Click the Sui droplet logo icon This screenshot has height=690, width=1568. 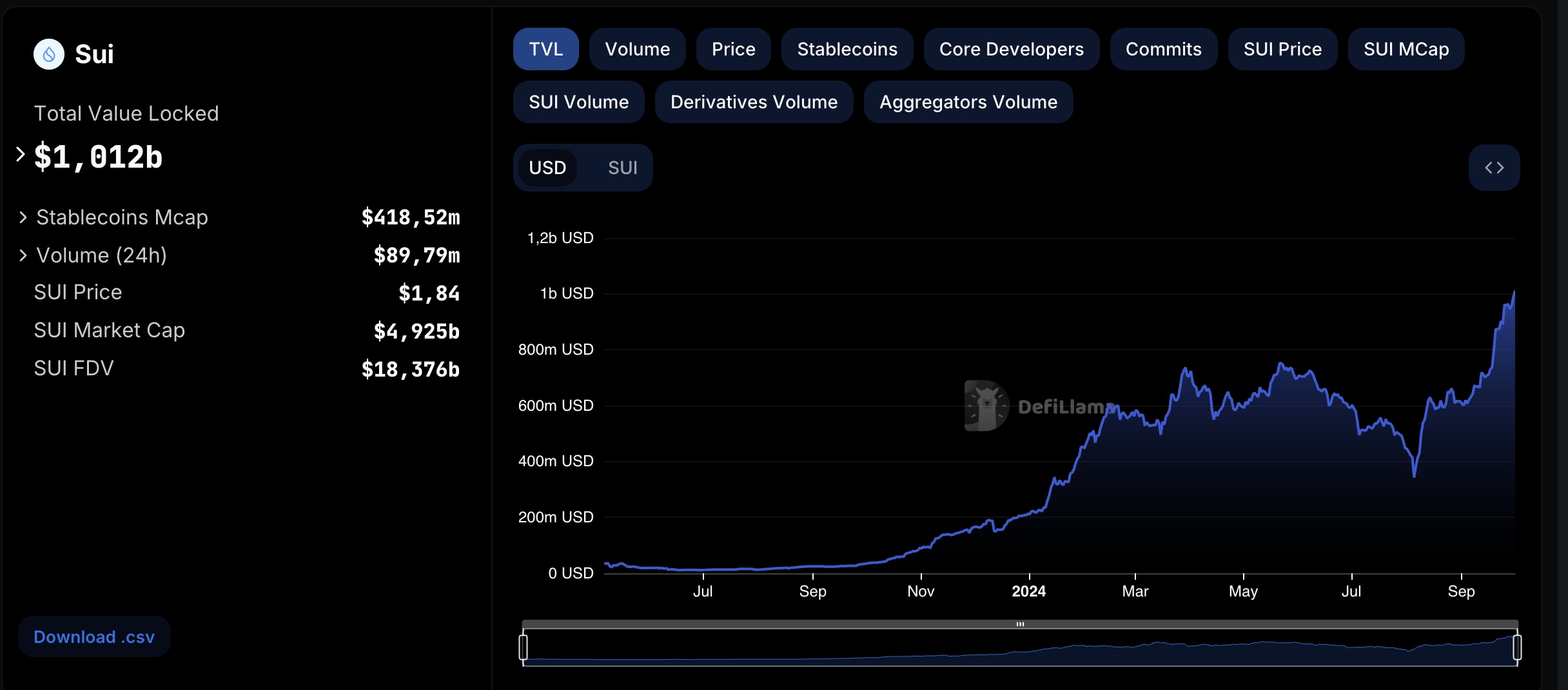coord(49,54)
